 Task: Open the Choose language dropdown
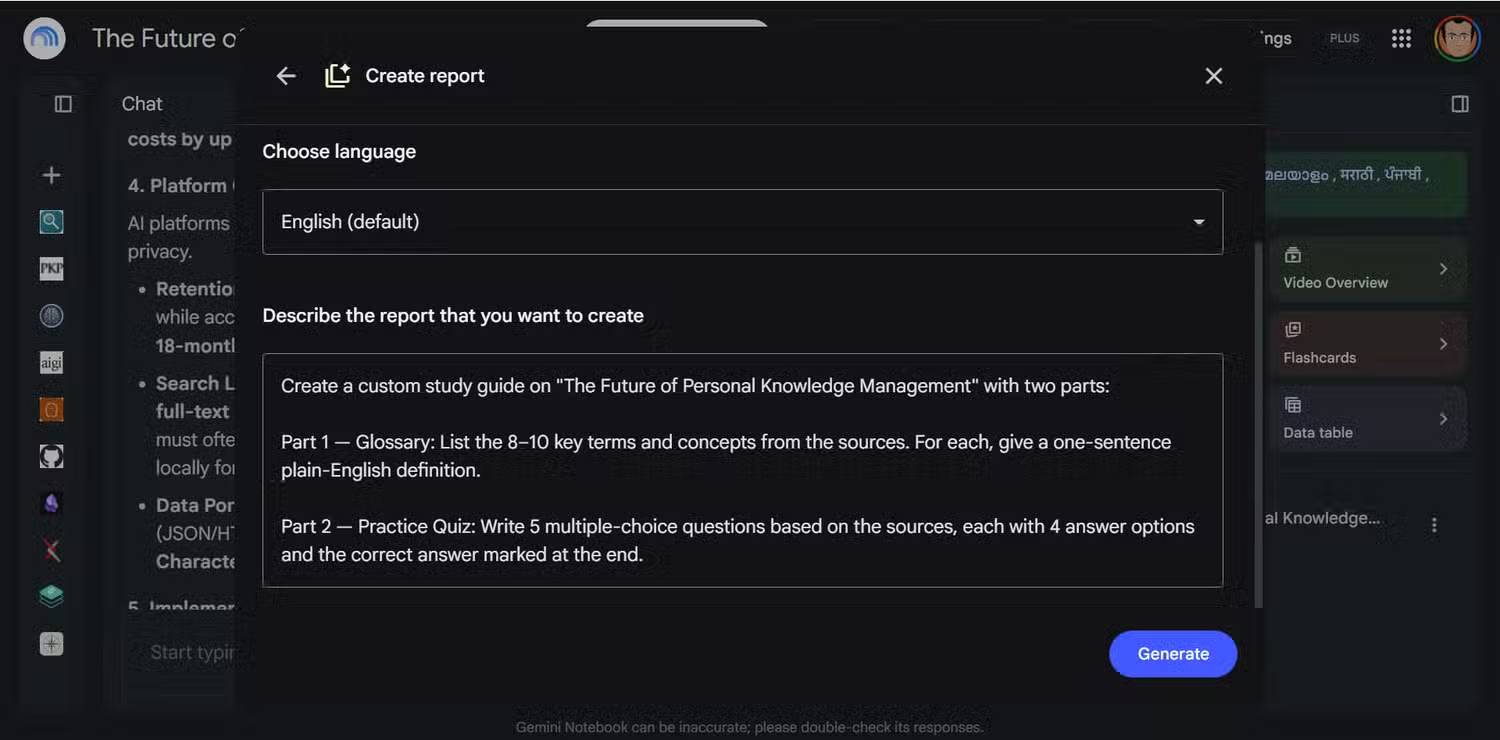tap(742, 222)
